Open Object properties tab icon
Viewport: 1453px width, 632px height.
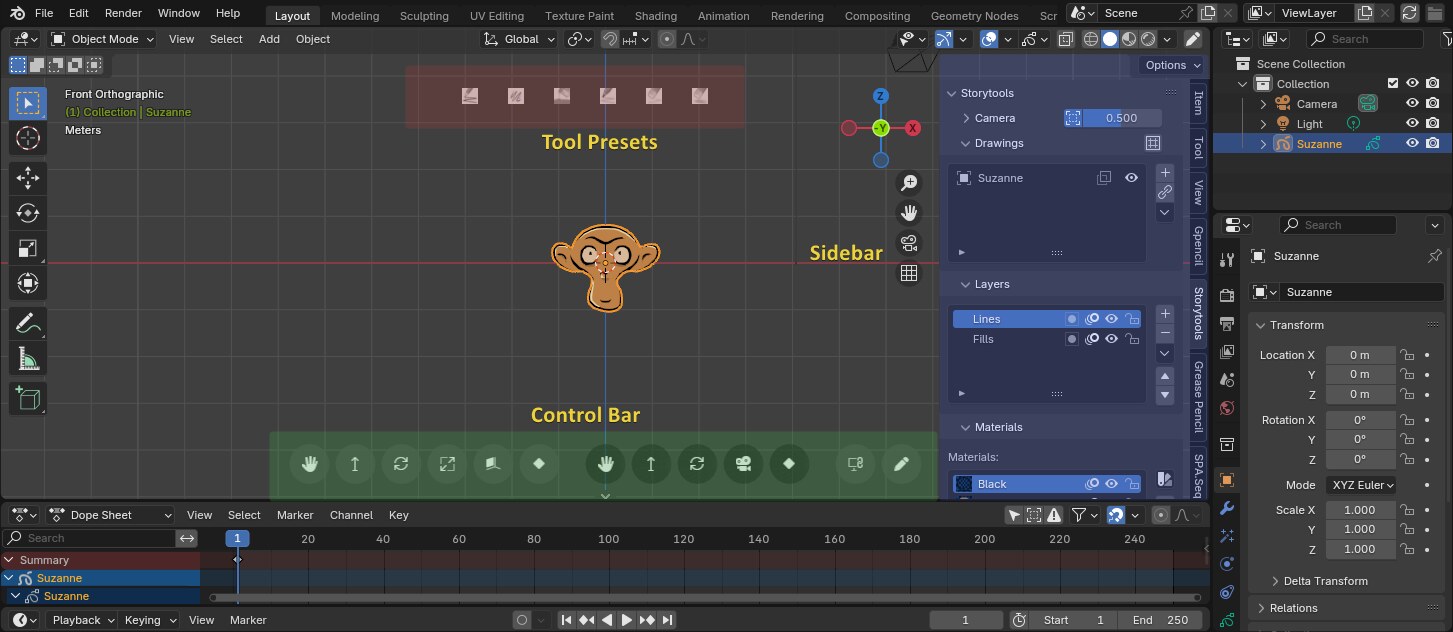[1228, 480]
